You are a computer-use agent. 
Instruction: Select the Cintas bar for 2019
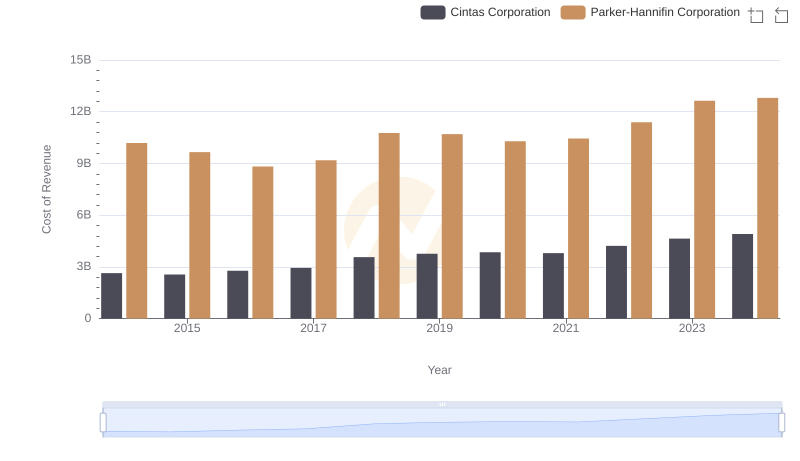[427, 286]
